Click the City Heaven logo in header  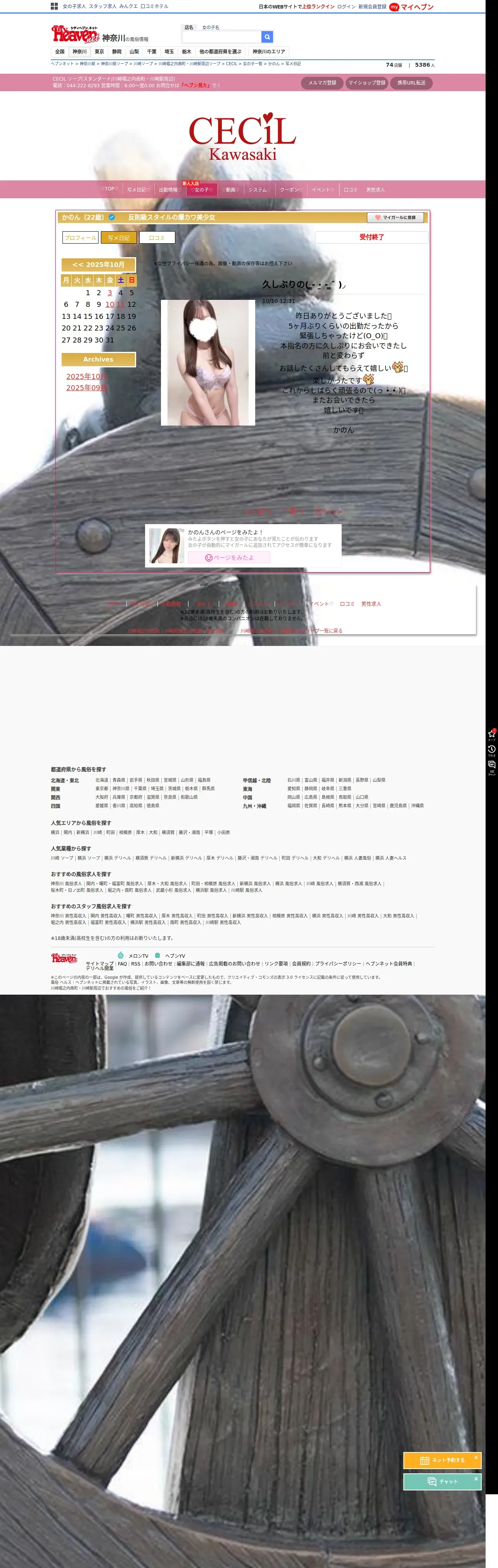[75, 33]
